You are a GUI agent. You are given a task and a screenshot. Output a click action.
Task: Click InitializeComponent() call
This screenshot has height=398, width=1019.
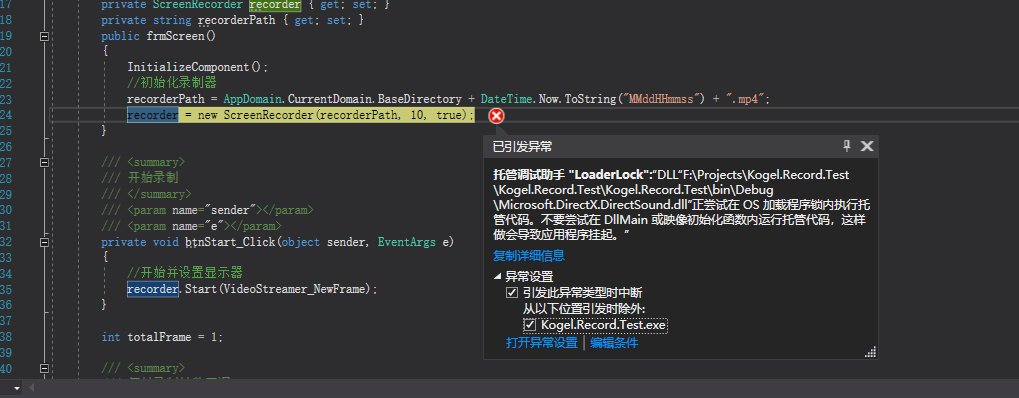(x=198, y=68)
